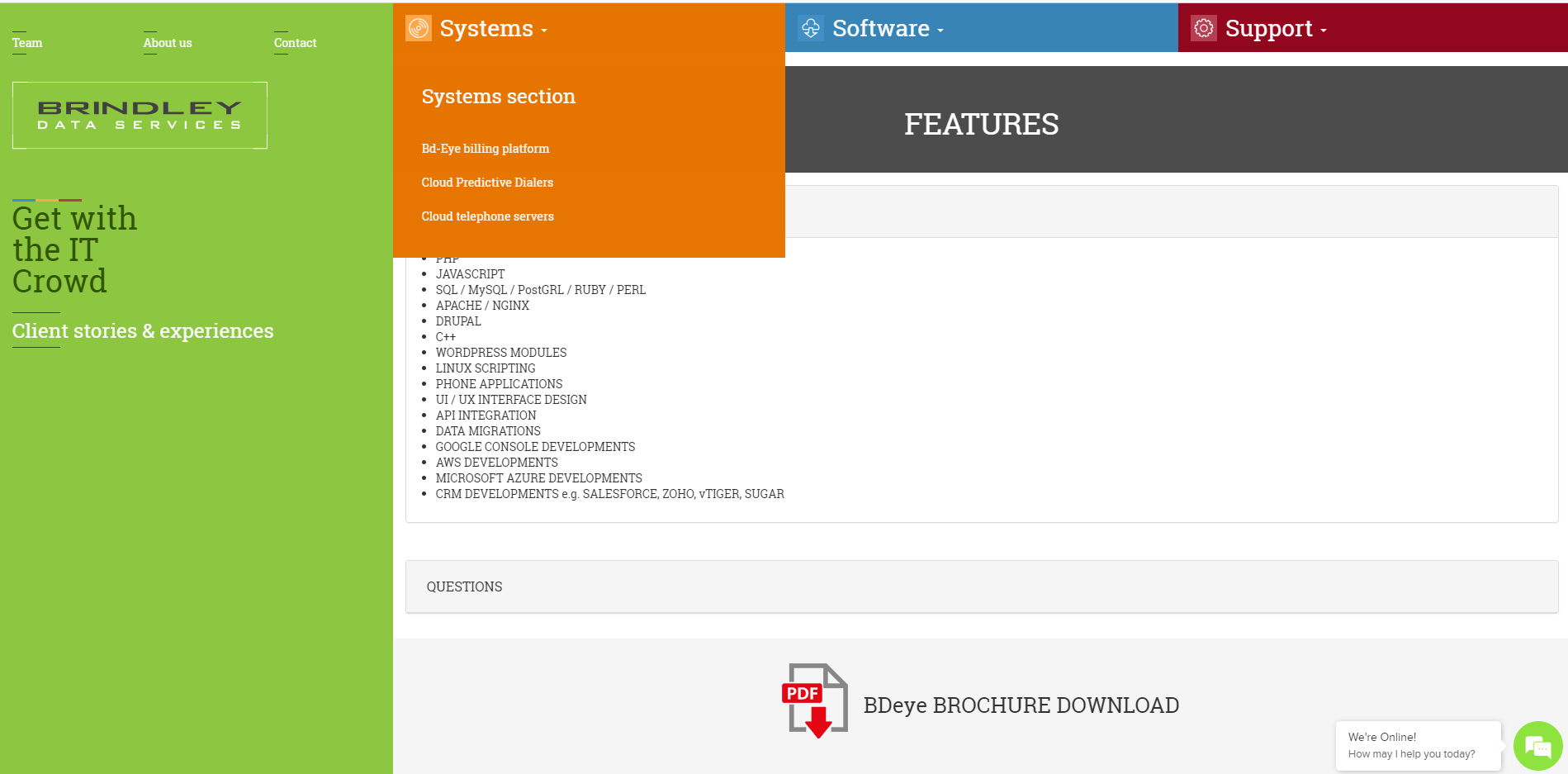Expand the Software dropdown menu
The height and width of the screenshot is (774, 1568).
pyautogui.click(x=888, y=29)
